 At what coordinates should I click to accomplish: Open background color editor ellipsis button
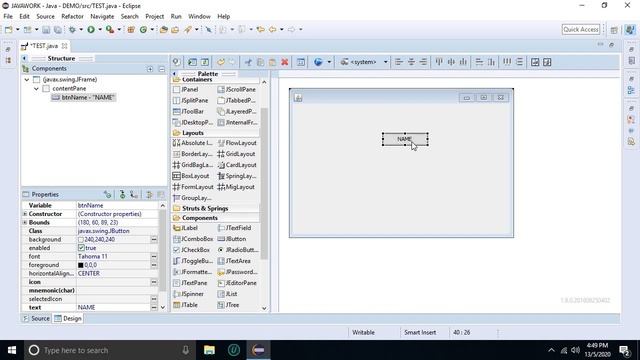154,240
